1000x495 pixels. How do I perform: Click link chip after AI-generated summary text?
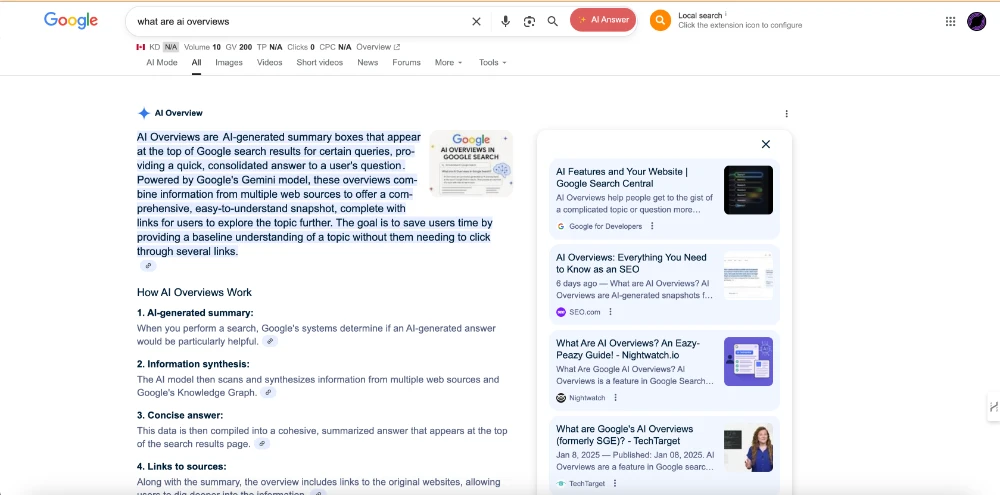click(x=270, y=341)
